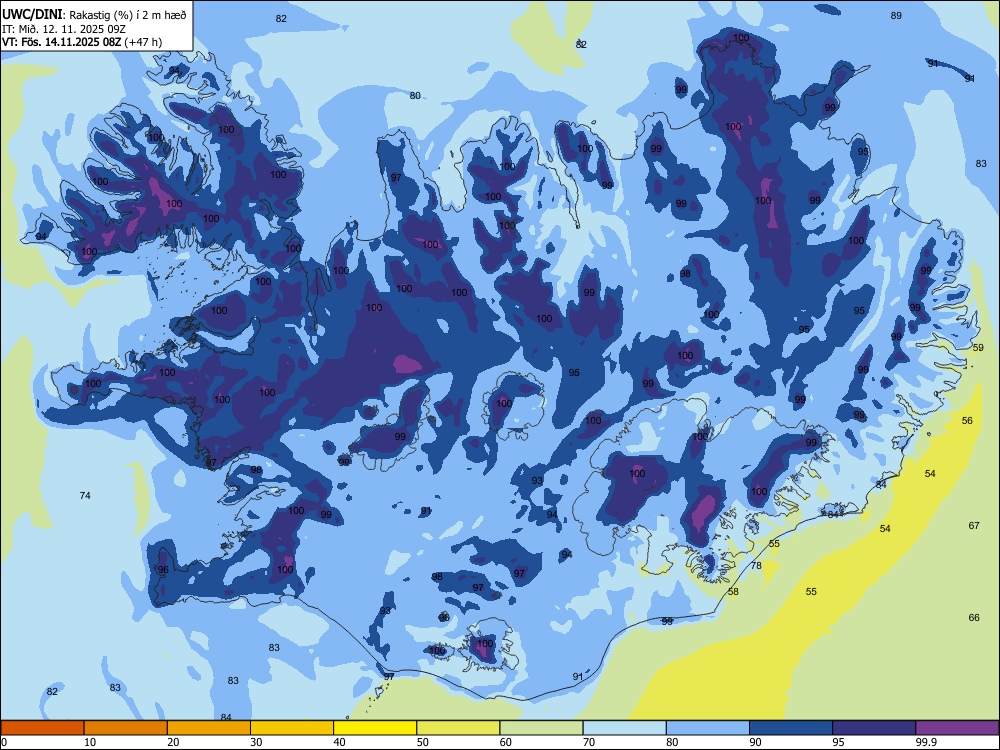Click the 90–95 dark blue legend swatch
This screenshot has width=1000, height=750.
[791, 728]
